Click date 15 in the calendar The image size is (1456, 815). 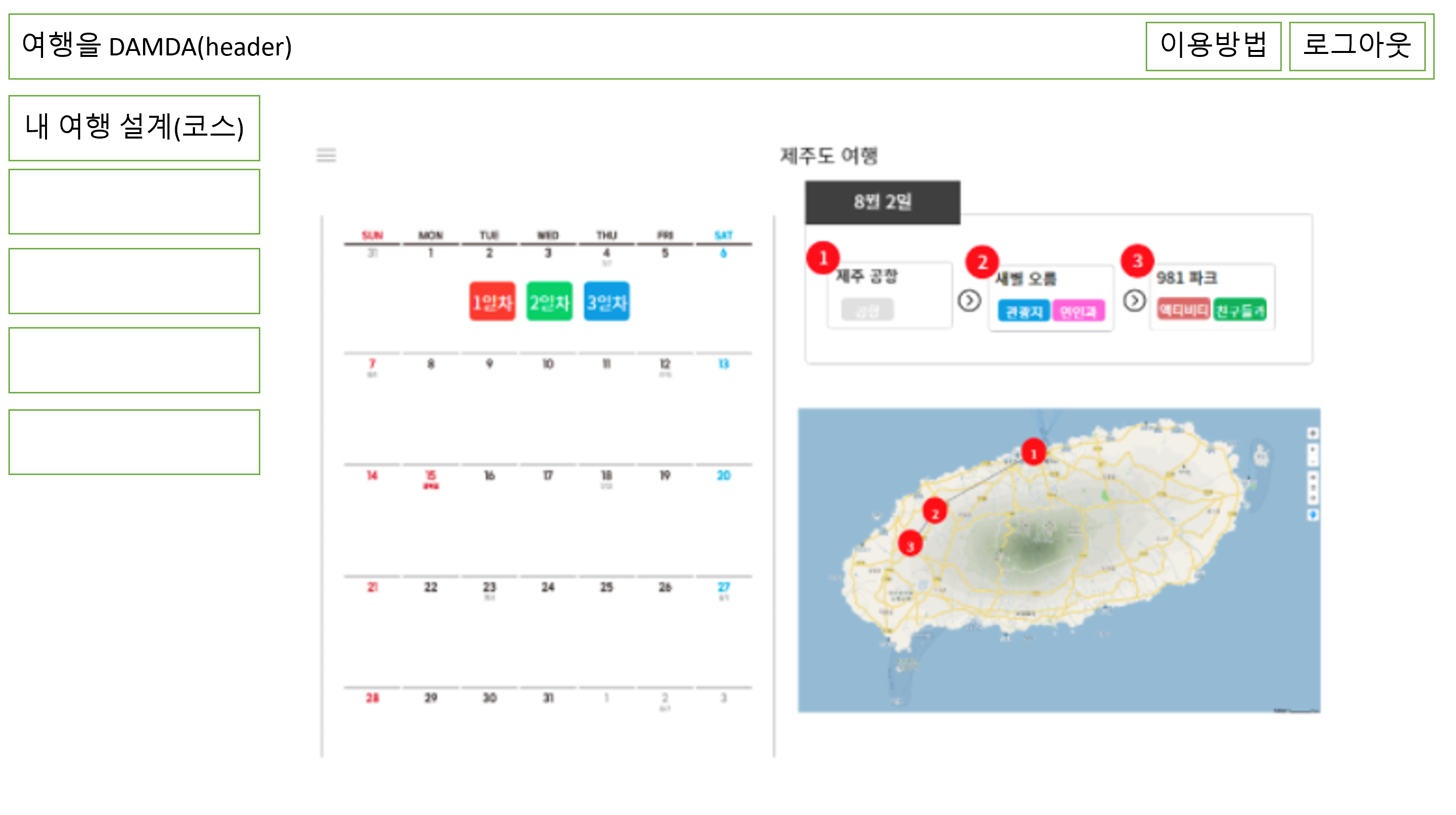click(x=431, y=476)
